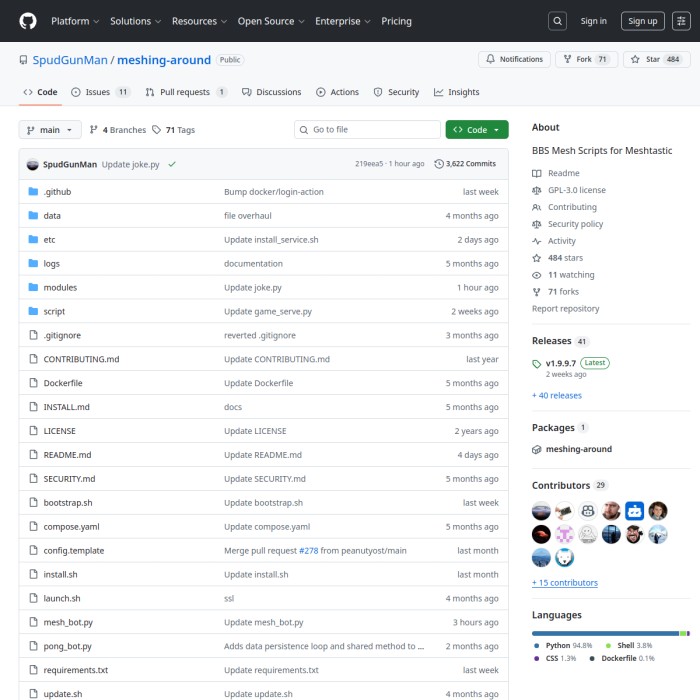Switch to the Pull requests tab

[186, 92]
